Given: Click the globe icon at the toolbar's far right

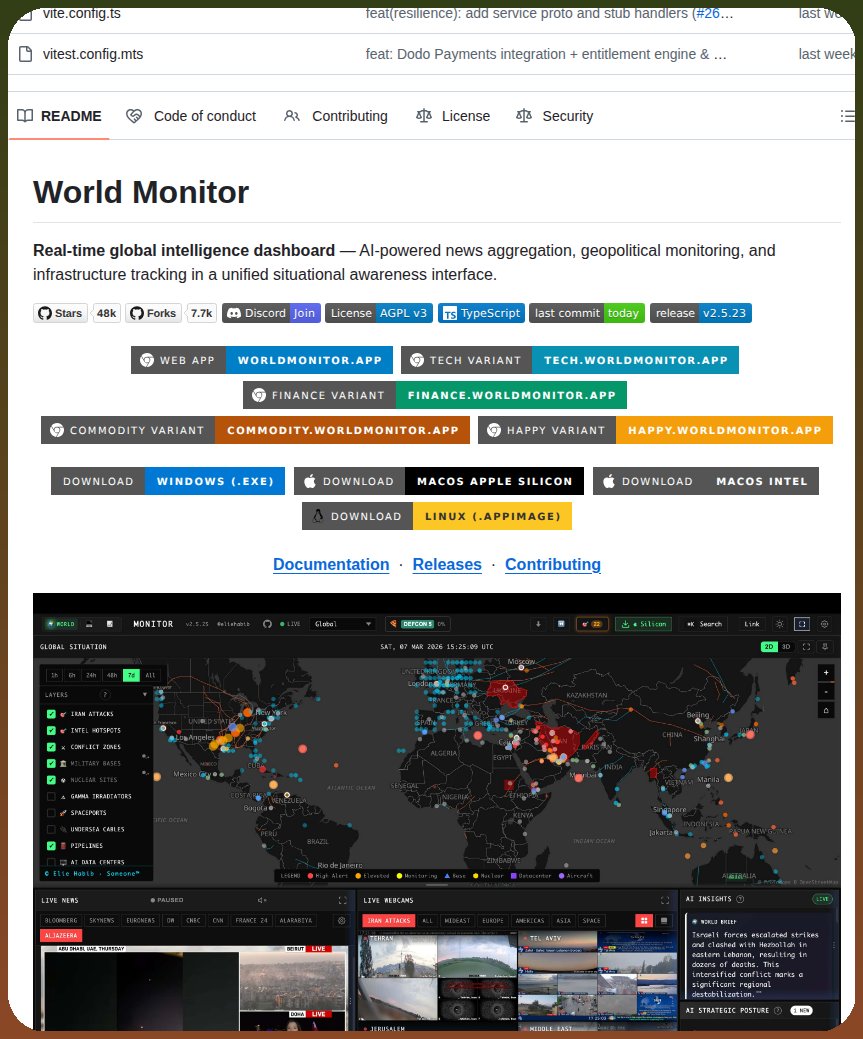Looking at the screenshot, I should coord(824,624).
